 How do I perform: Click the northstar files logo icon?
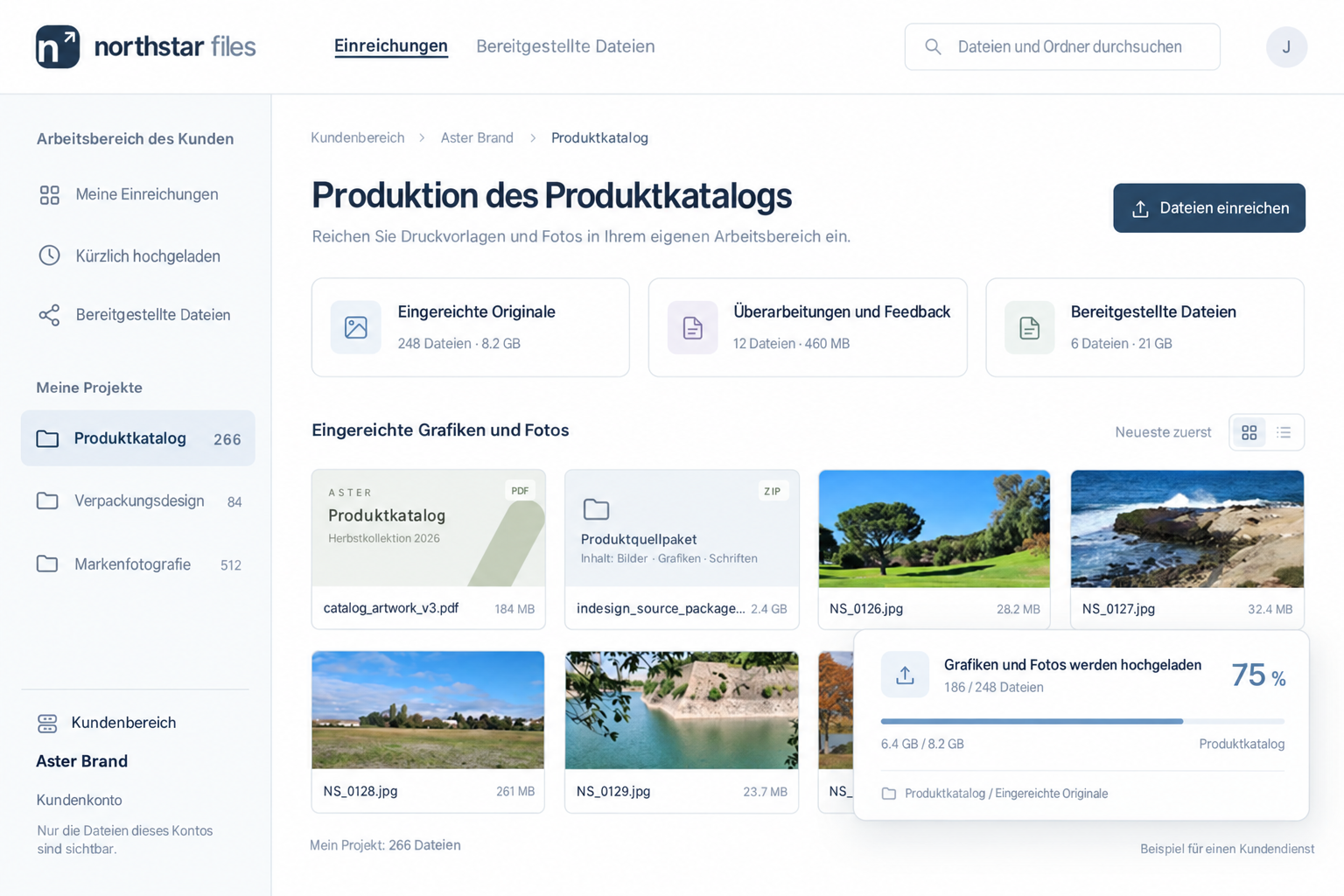pyautogui.click(x=58, y=46)
